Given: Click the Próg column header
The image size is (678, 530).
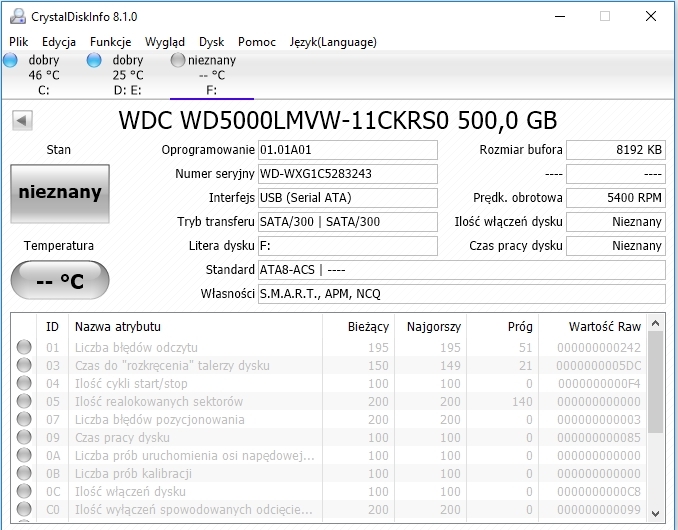Looking at the screenshot, I should tap(502, 326).
